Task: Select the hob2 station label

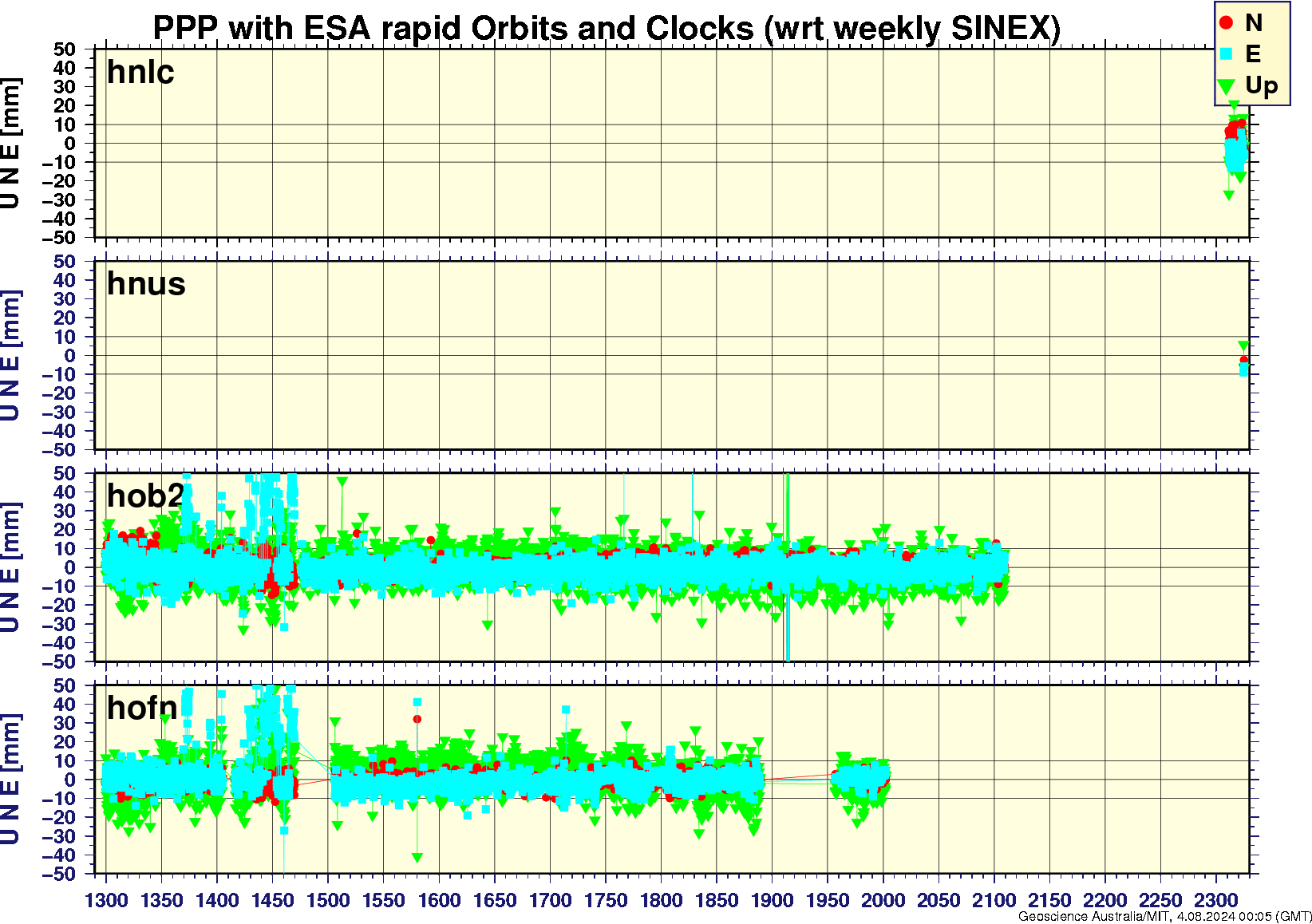Action: (146, 496)
